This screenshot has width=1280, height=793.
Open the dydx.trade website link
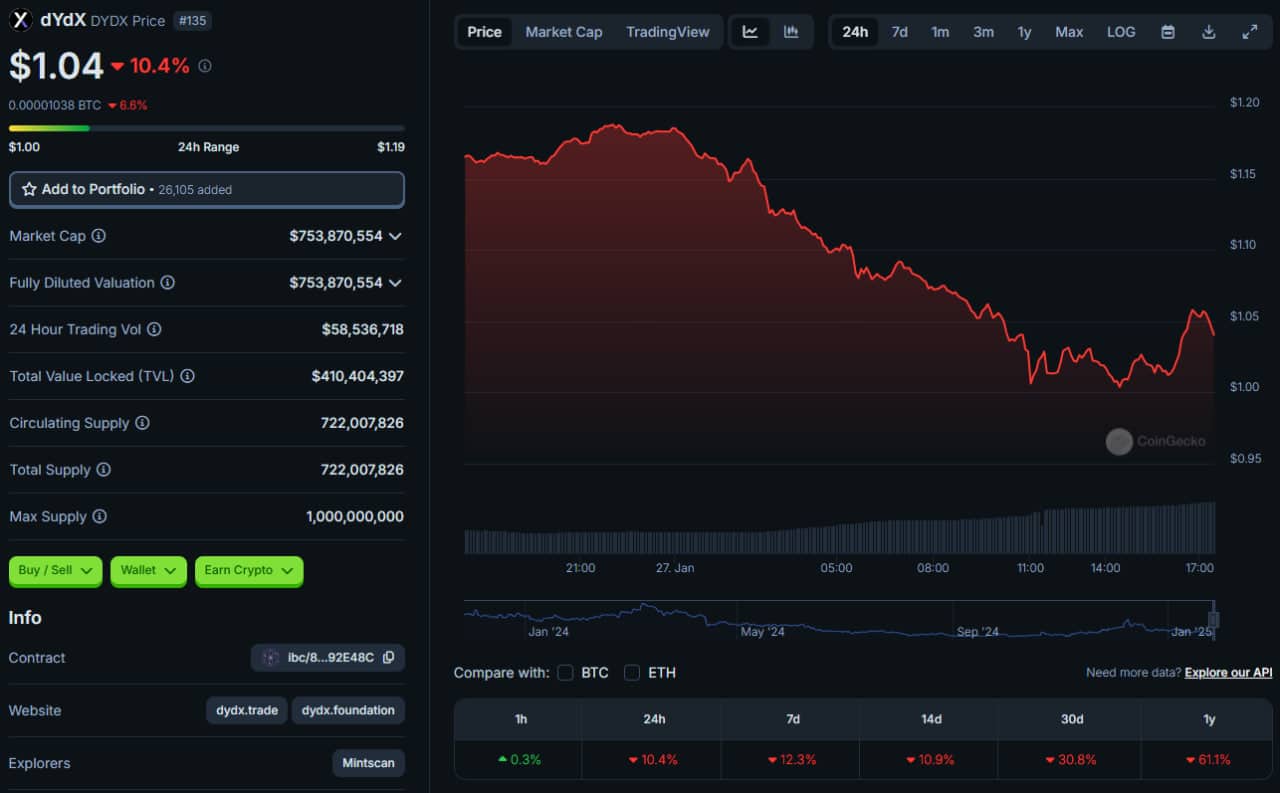pyautogui.click(x=247, y=711)
